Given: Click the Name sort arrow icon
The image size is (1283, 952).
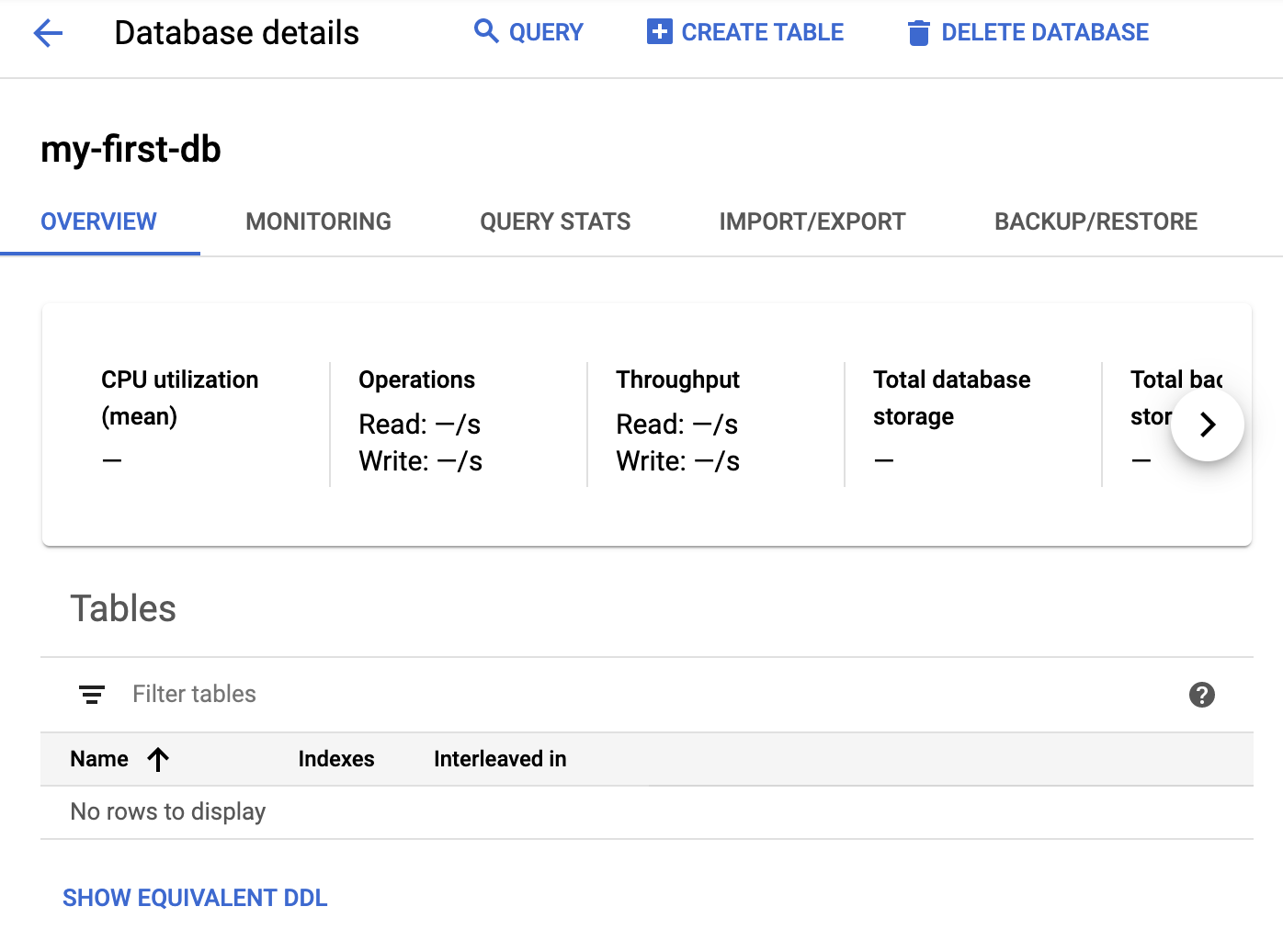Looking at the screenshot, I should [158, 759].
